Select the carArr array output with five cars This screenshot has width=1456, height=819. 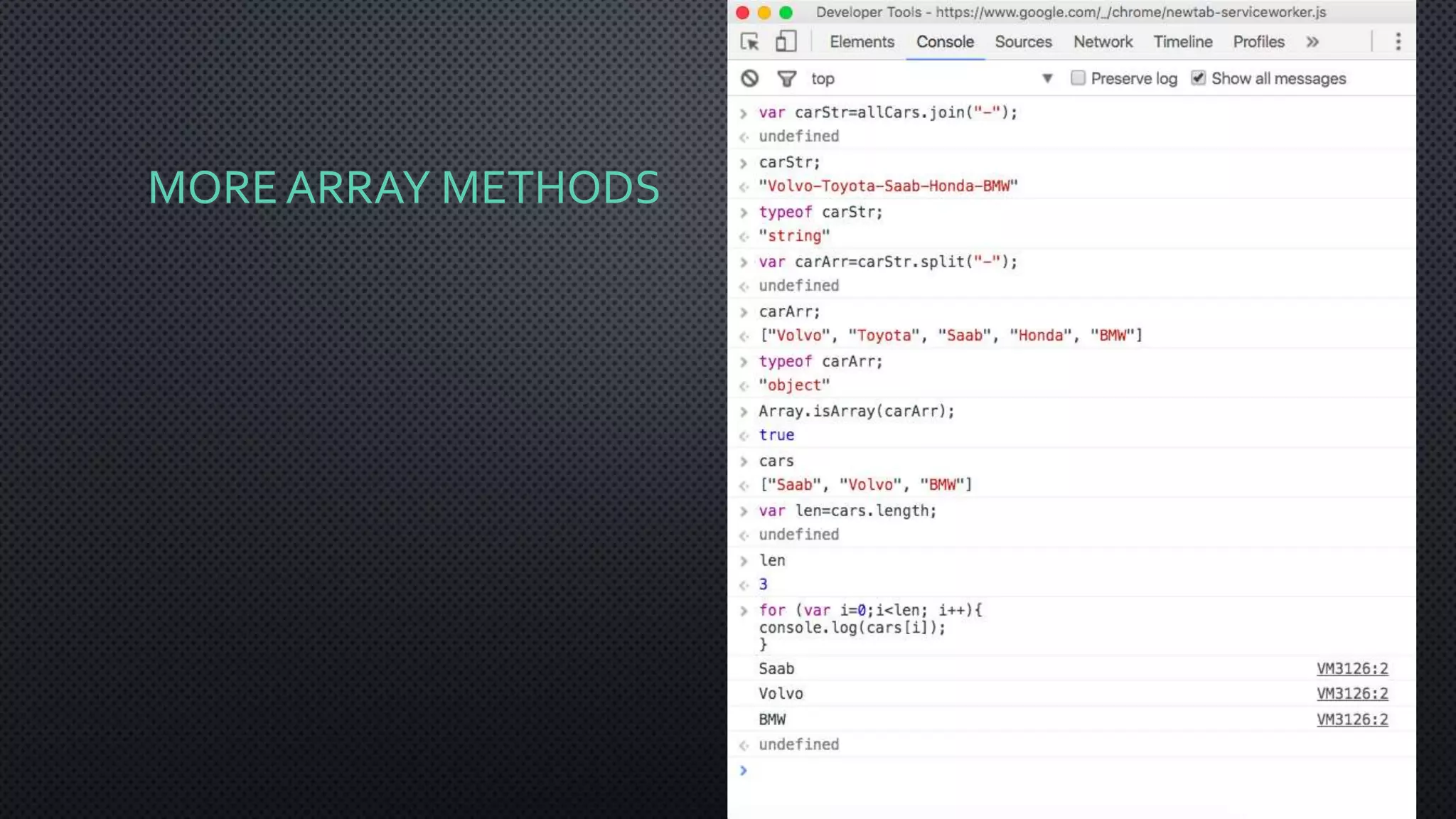951,336
